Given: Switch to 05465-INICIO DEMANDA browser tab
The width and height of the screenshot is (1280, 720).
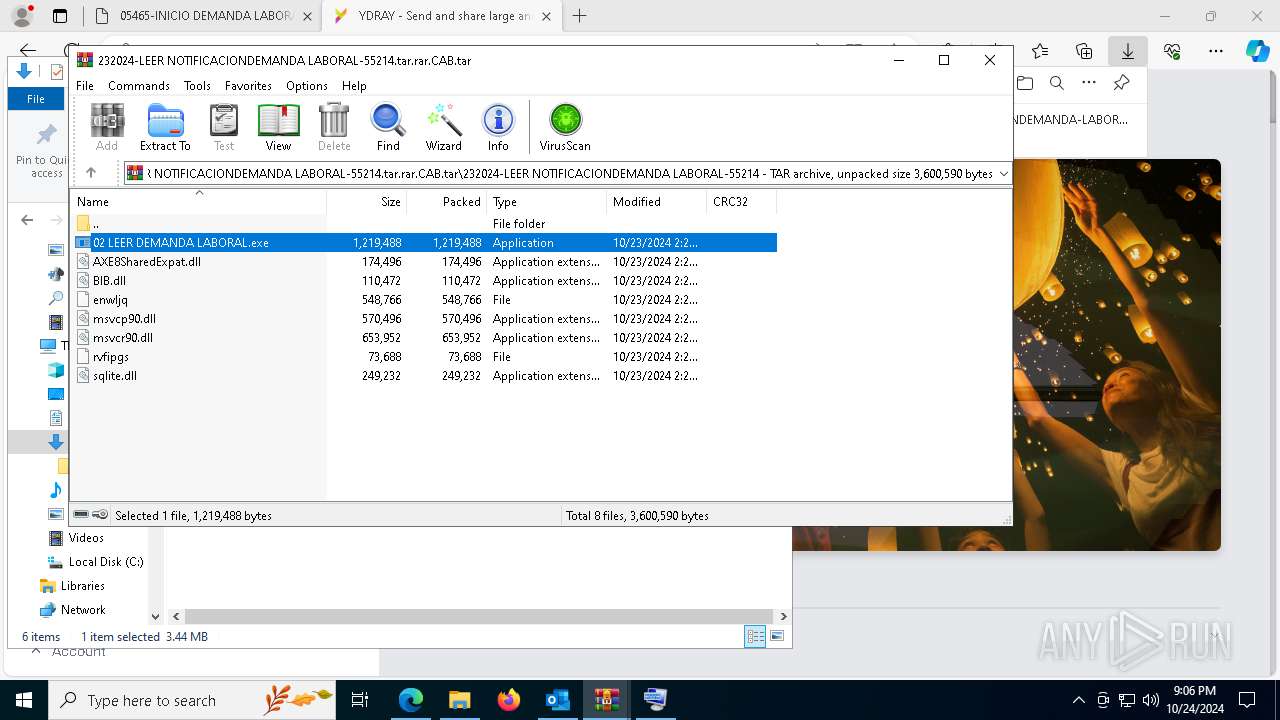Looking at the screenshot, I should [203, 16].
